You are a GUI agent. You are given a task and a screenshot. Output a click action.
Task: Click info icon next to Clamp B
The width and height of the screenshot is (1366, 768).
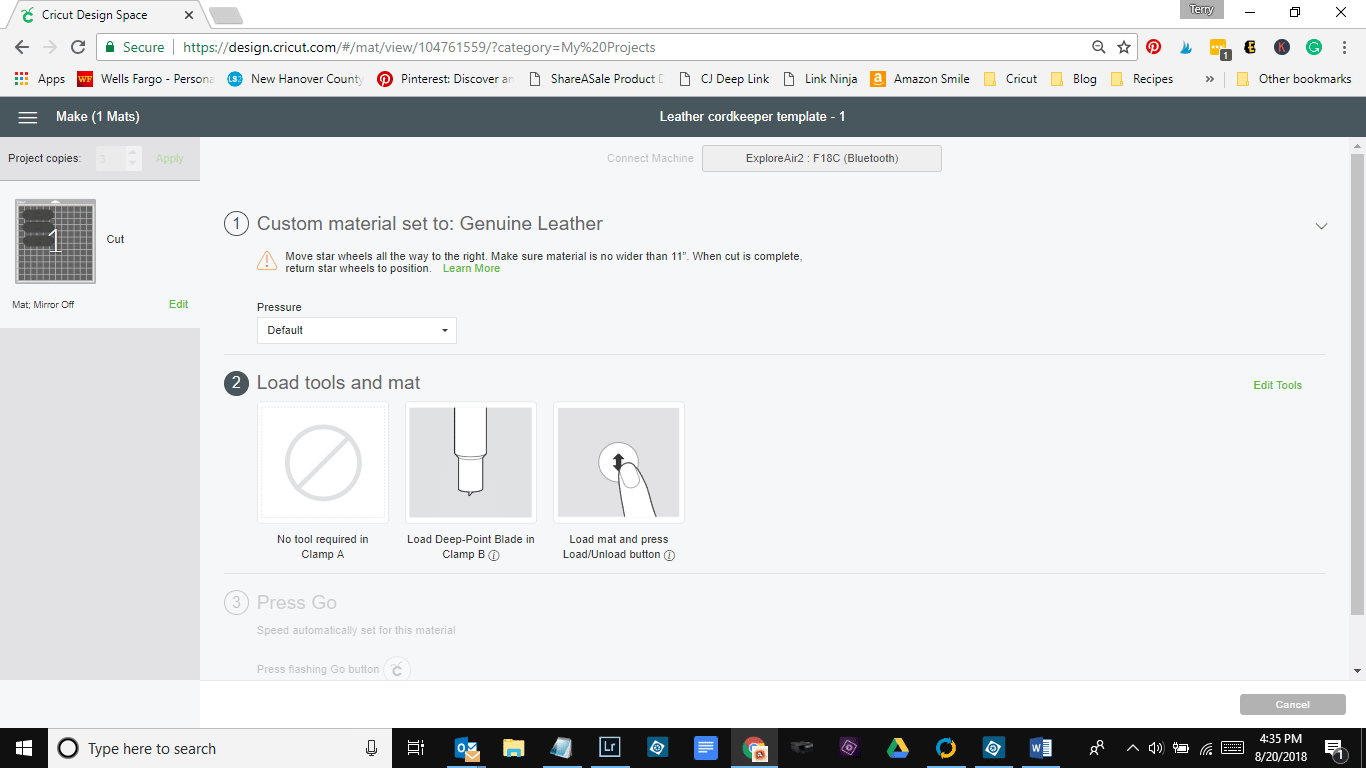(x=494, y=555)
